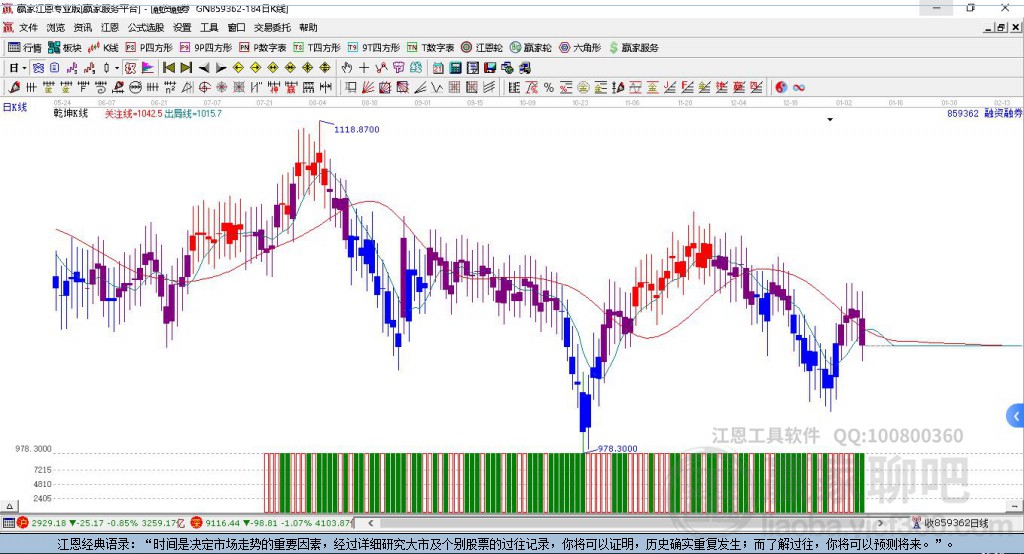Open the 六角形 hexagon tool
This screenshot has width=1024, height=554.
click(x=580, y=47)
